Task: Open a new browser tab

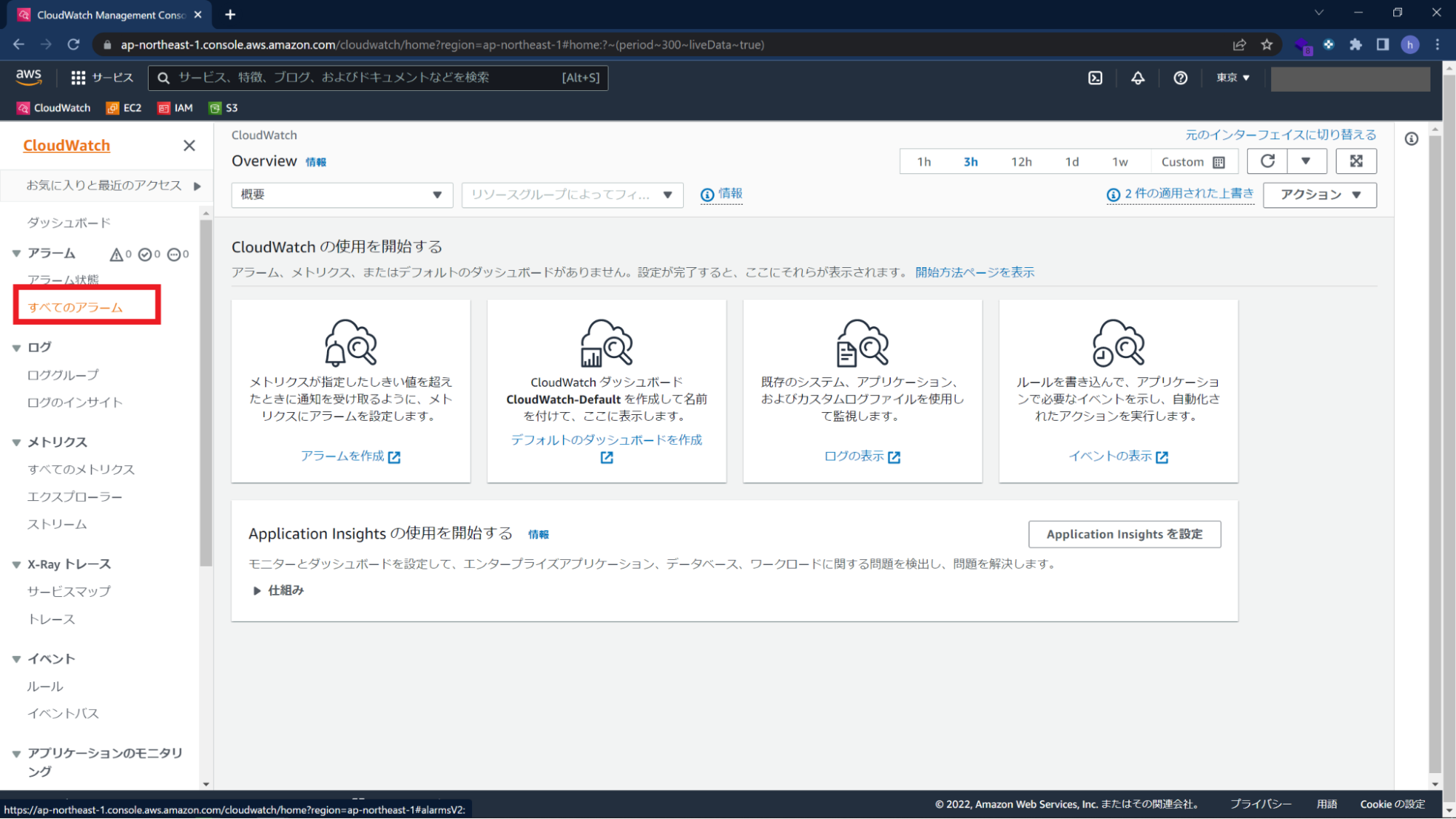Action: point(230,15)
